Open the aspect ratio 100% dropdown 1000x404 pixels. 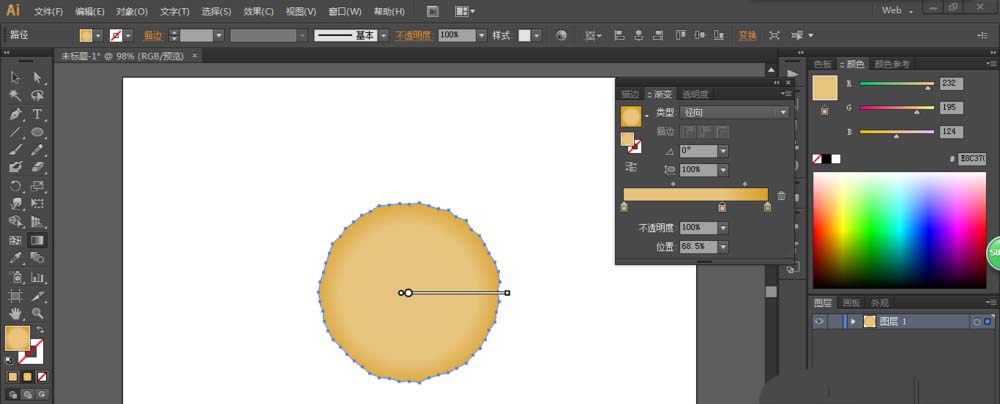point(723,170)
